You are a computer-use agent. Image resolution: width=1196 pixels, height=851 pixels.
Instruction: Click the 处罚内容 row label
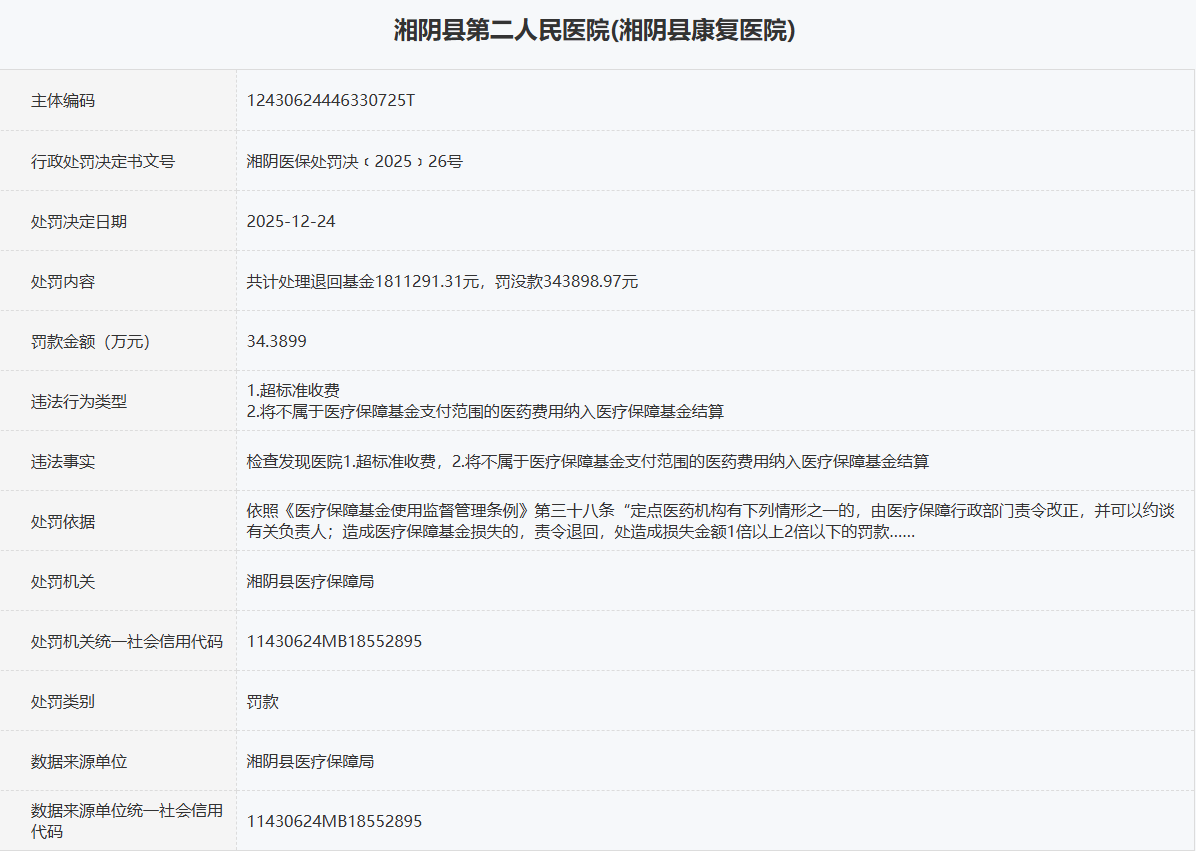tap(63, 282)
